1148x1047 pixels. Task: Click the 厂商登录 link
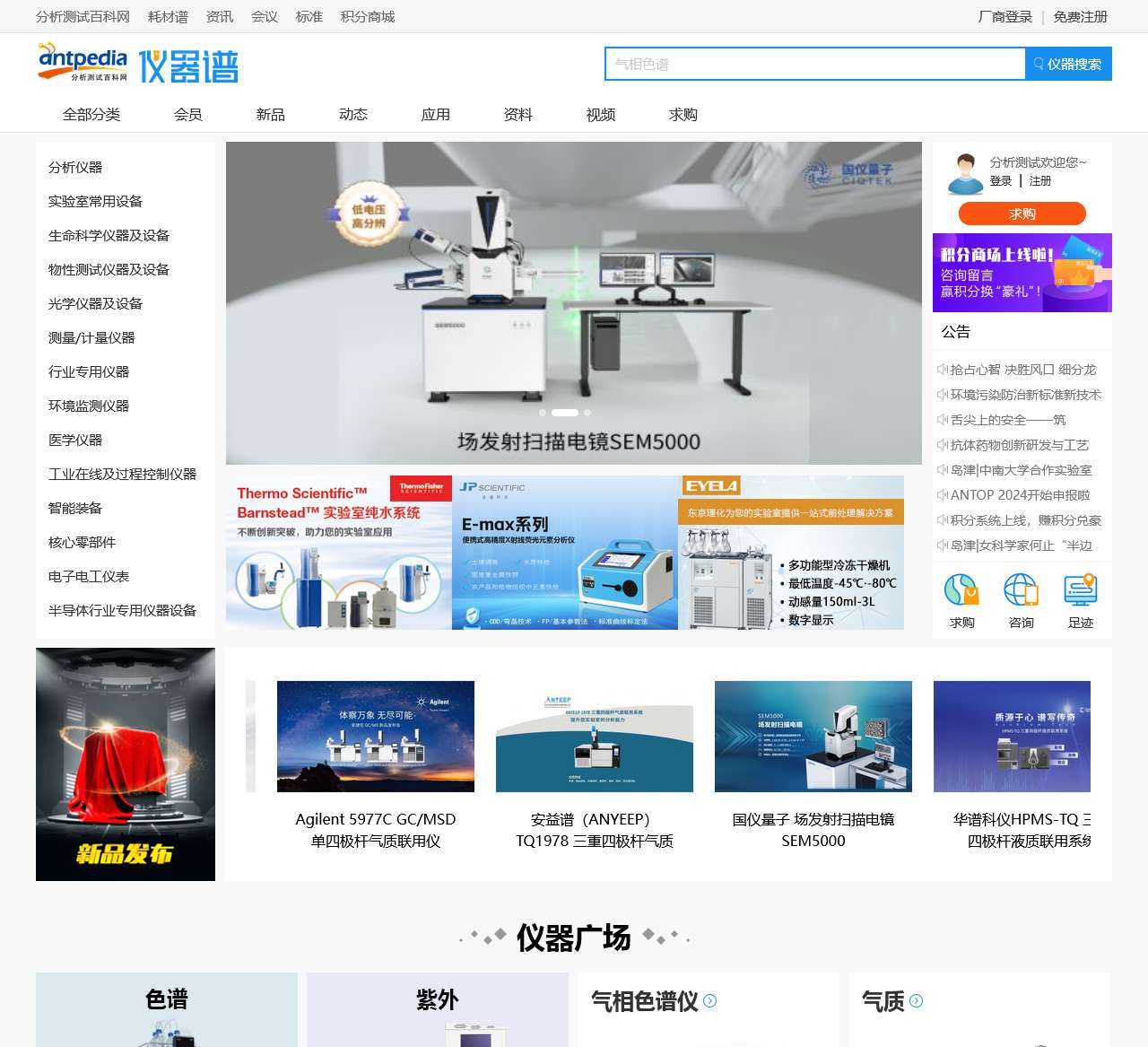pos(1005,17)
